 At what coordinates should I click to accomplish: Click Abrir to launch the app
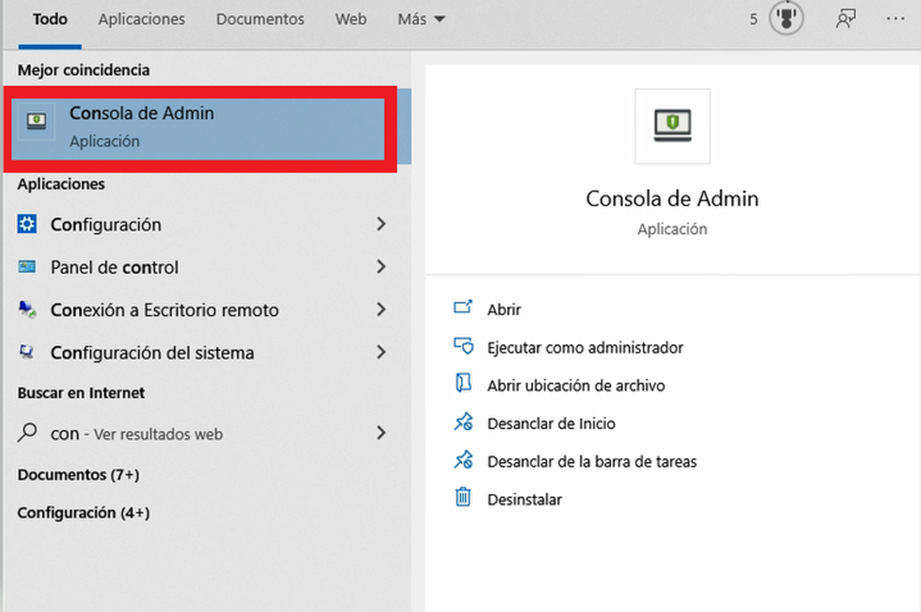tap(504, 310)
